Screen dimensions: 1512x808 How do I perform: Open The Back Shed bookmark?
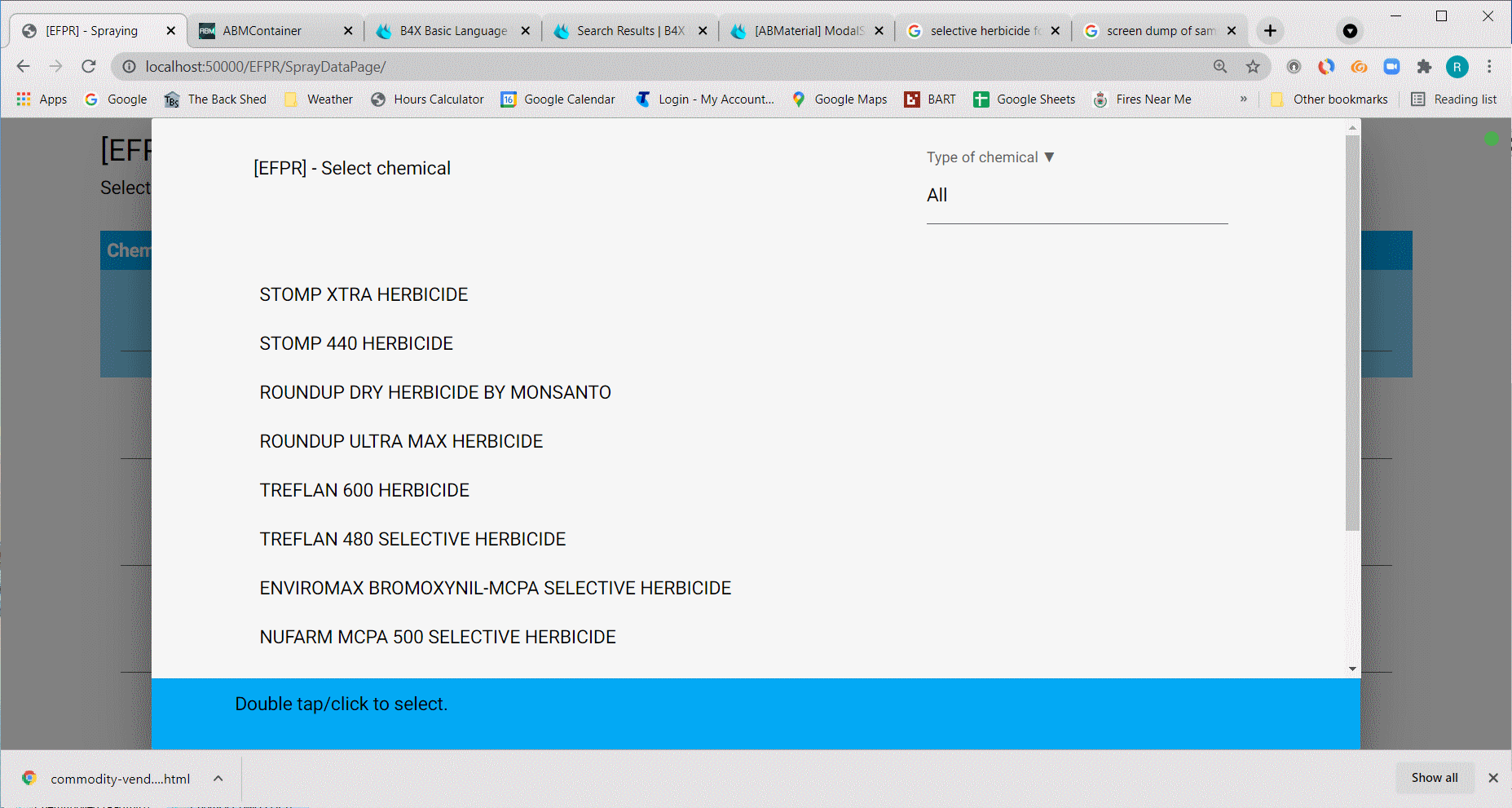(215, 99)
